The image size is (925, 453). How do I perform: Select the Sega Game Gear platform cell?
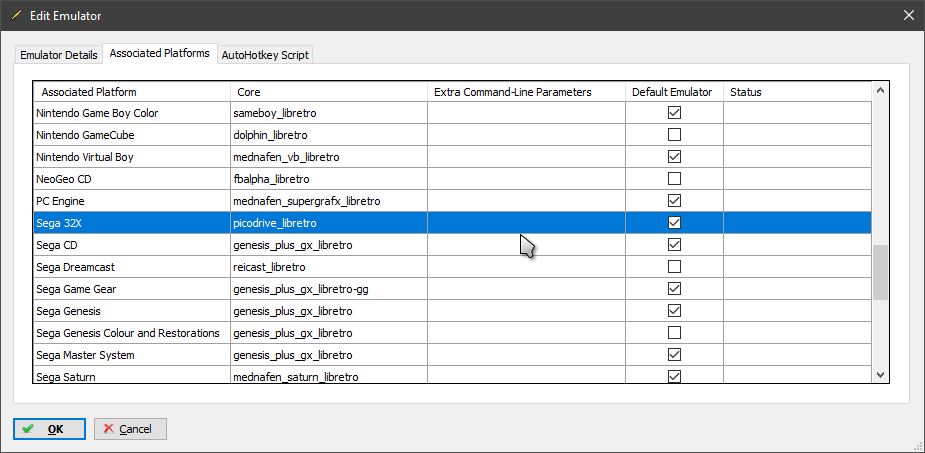click(x=132, y=289)
